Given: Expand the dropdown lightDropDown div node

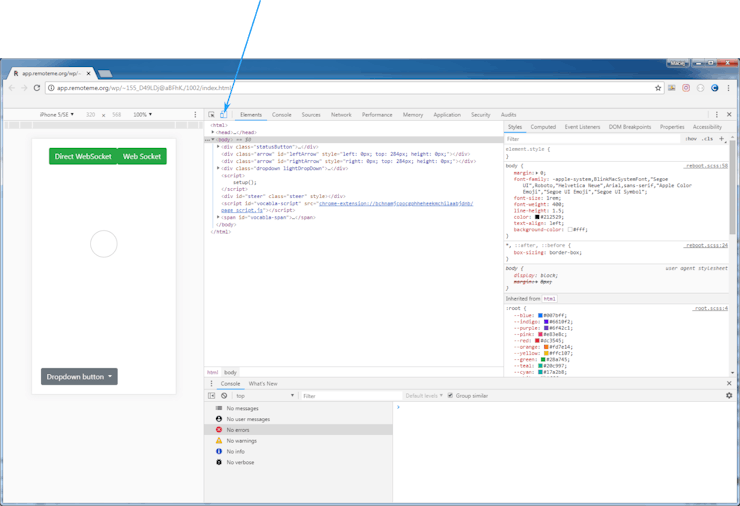Looking at the screenshot, I should 218,168.
